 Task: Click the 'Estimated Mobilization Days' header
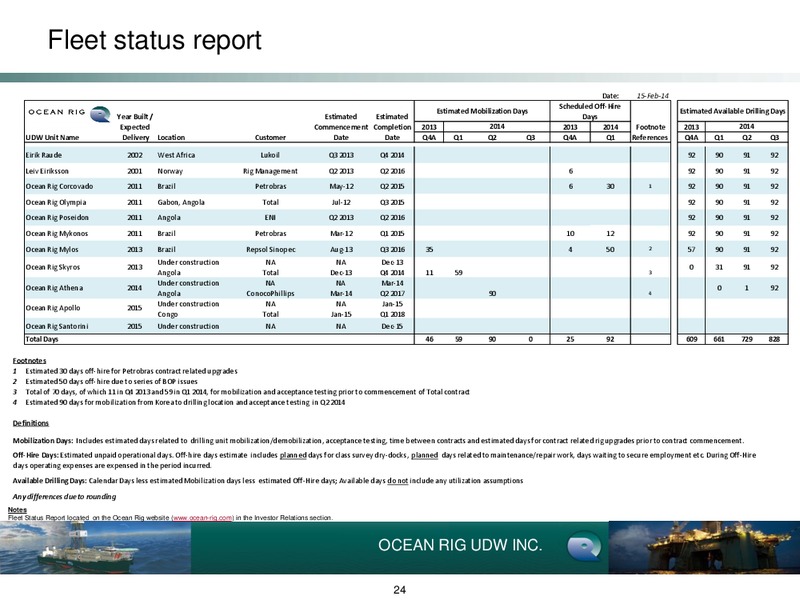pyautogui.click(x=482, y=111)
